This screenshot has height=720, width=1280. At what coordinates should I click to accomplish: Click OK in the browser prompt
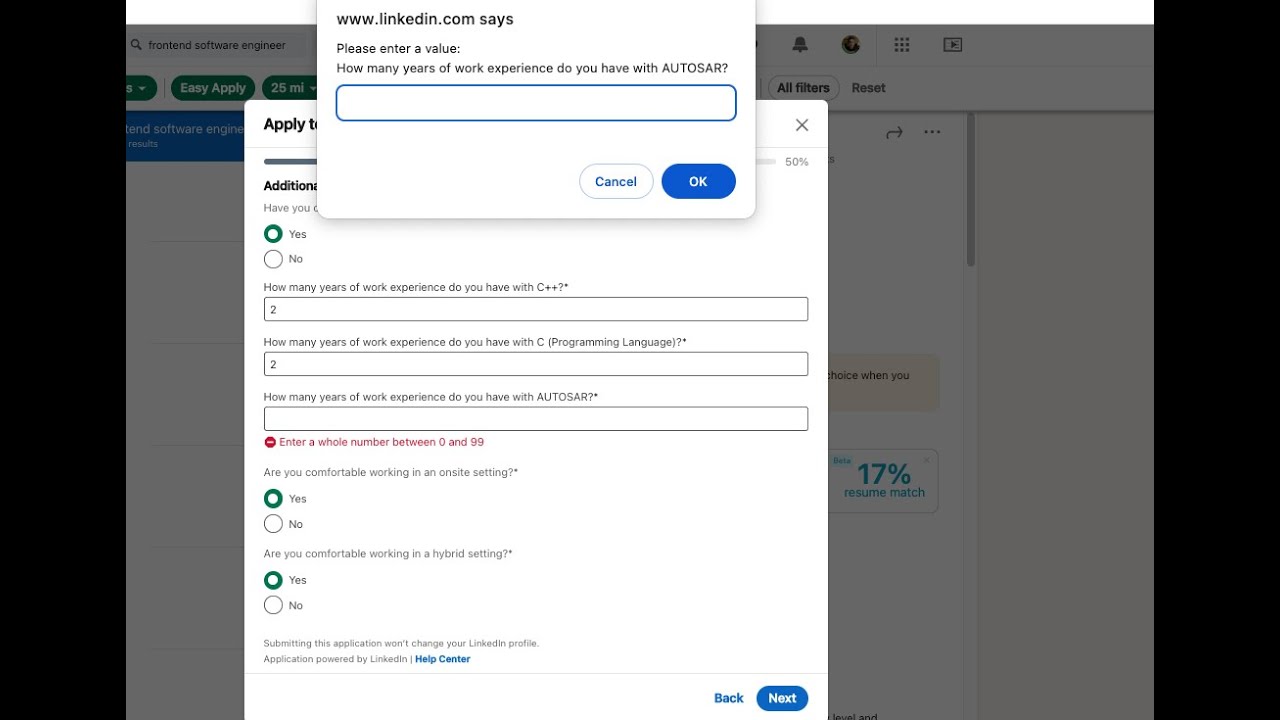(x=698, y=181)
